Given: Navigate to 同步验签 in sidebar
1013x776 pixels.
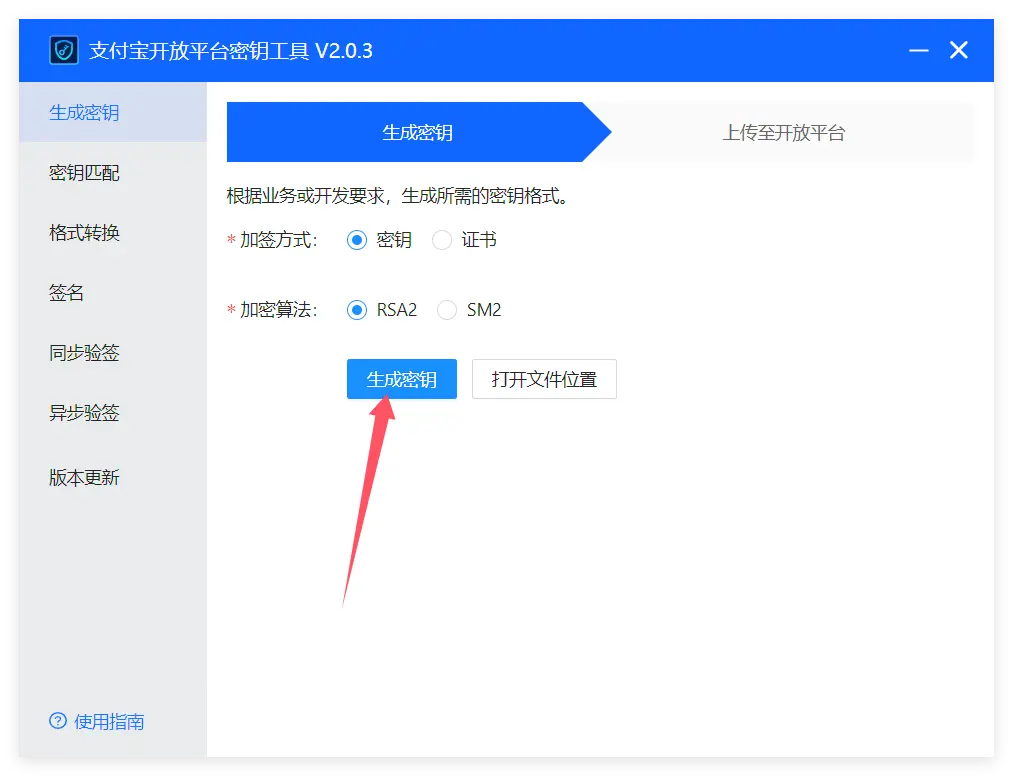Looking at the screenshot, I should (x=84, y=353).
